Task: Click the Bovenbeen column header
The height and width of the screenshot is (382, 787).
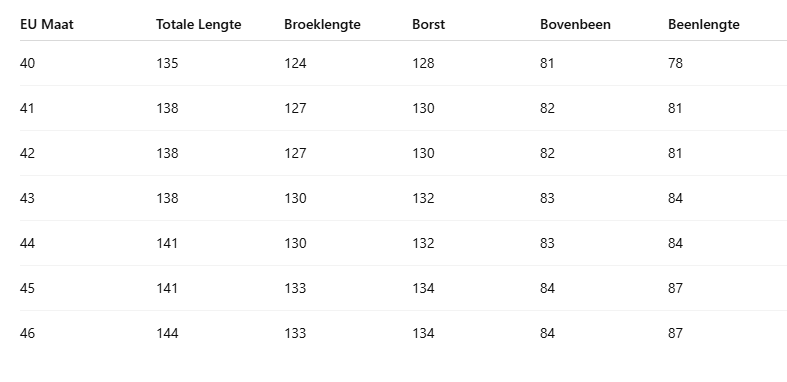Action: (x=575, y=24)
